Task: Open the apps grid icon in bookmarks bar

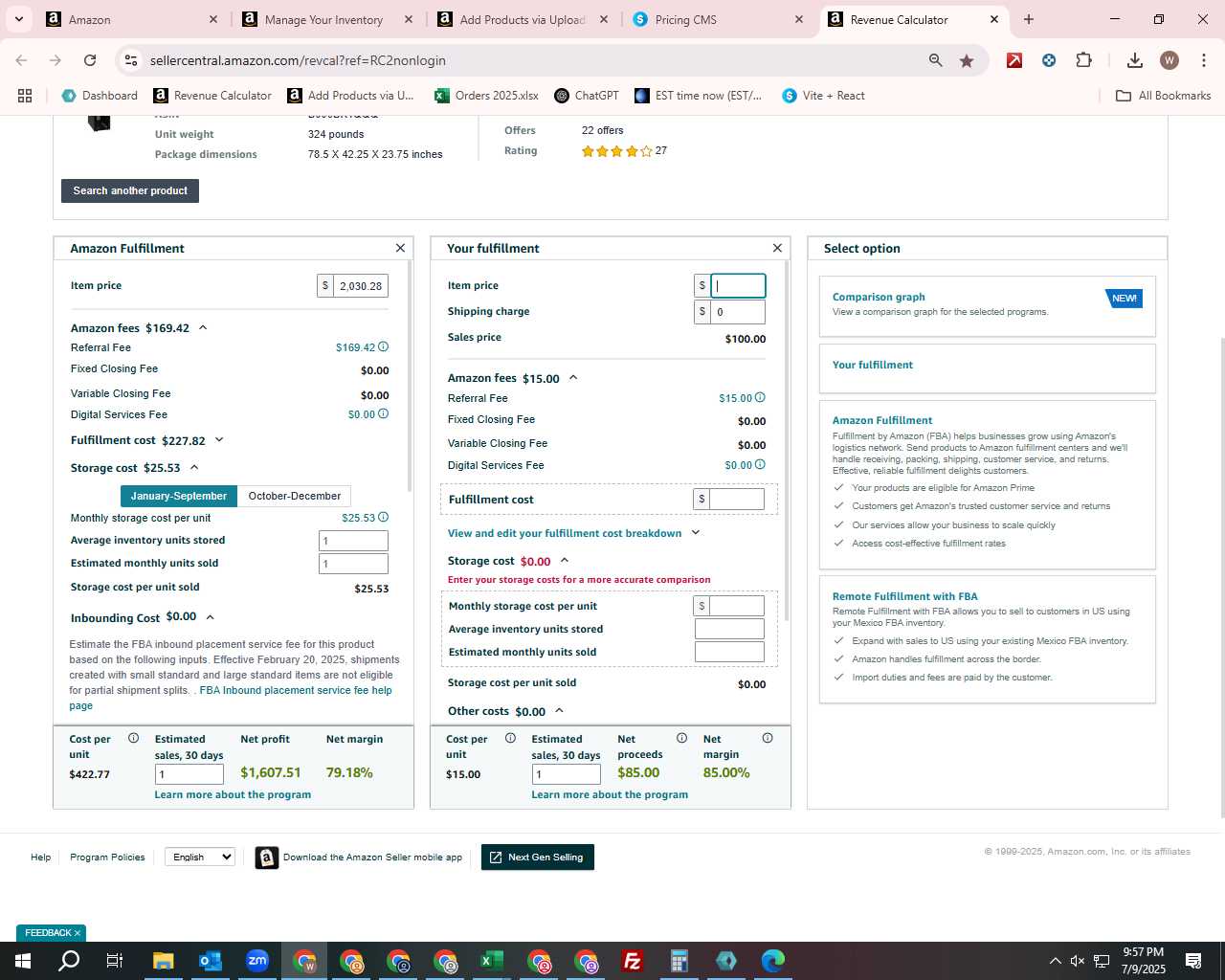Action: coord(25,96)
